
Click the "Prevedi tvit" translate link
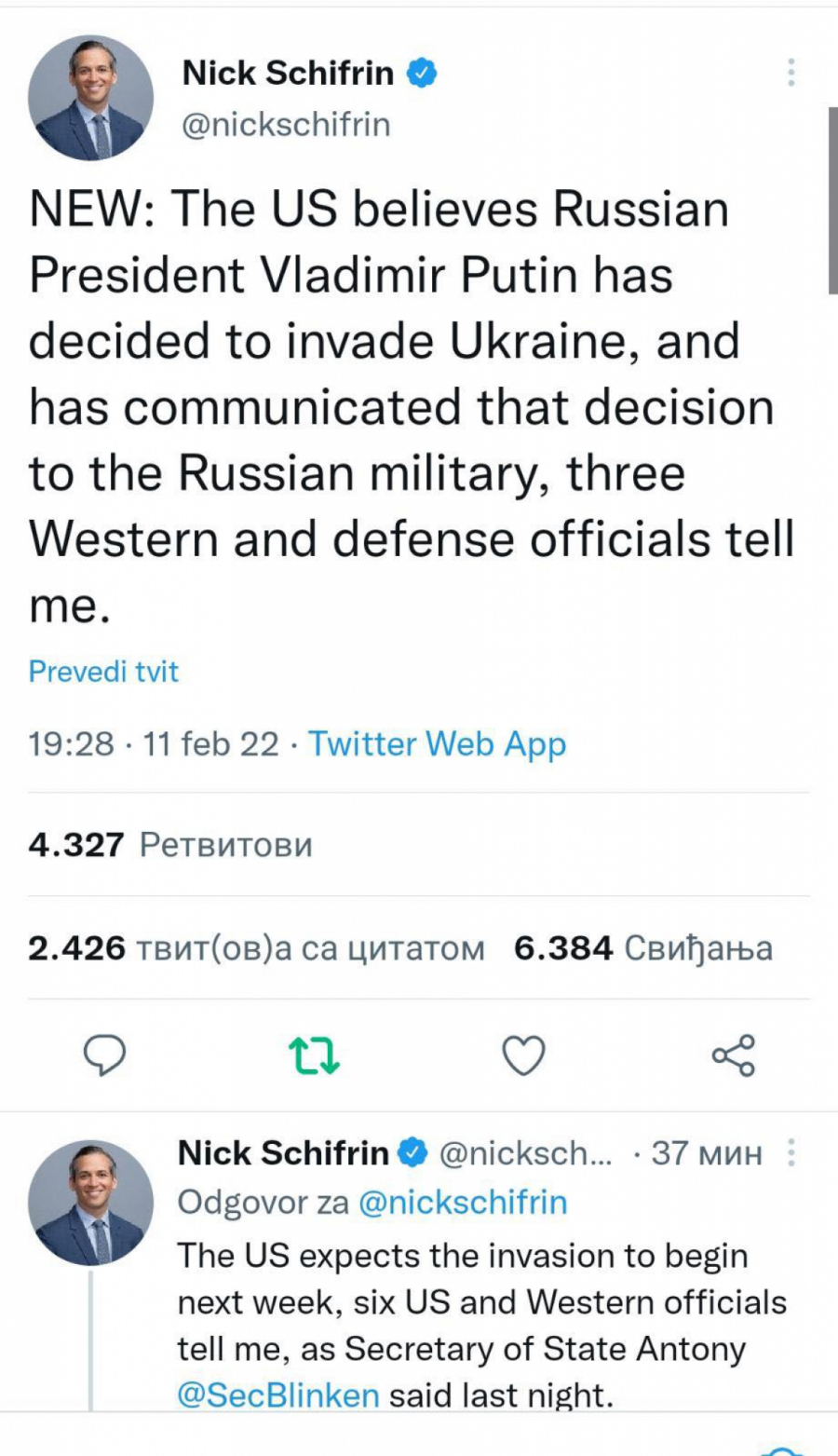click(103, 672)
